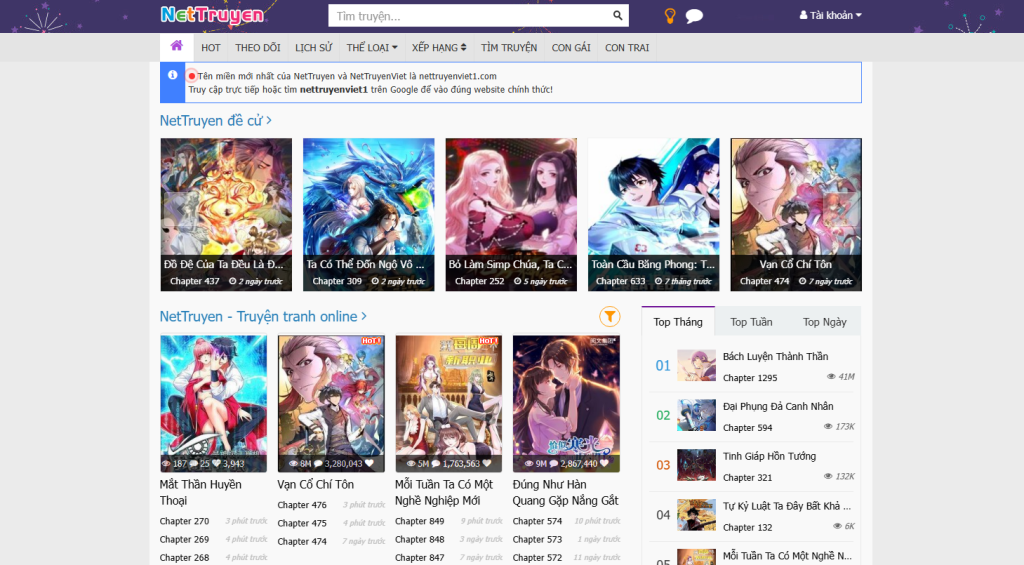Click the blue info icon in notice banner
The height and width of the screenshot is (565, 1024).
[172, 75]
